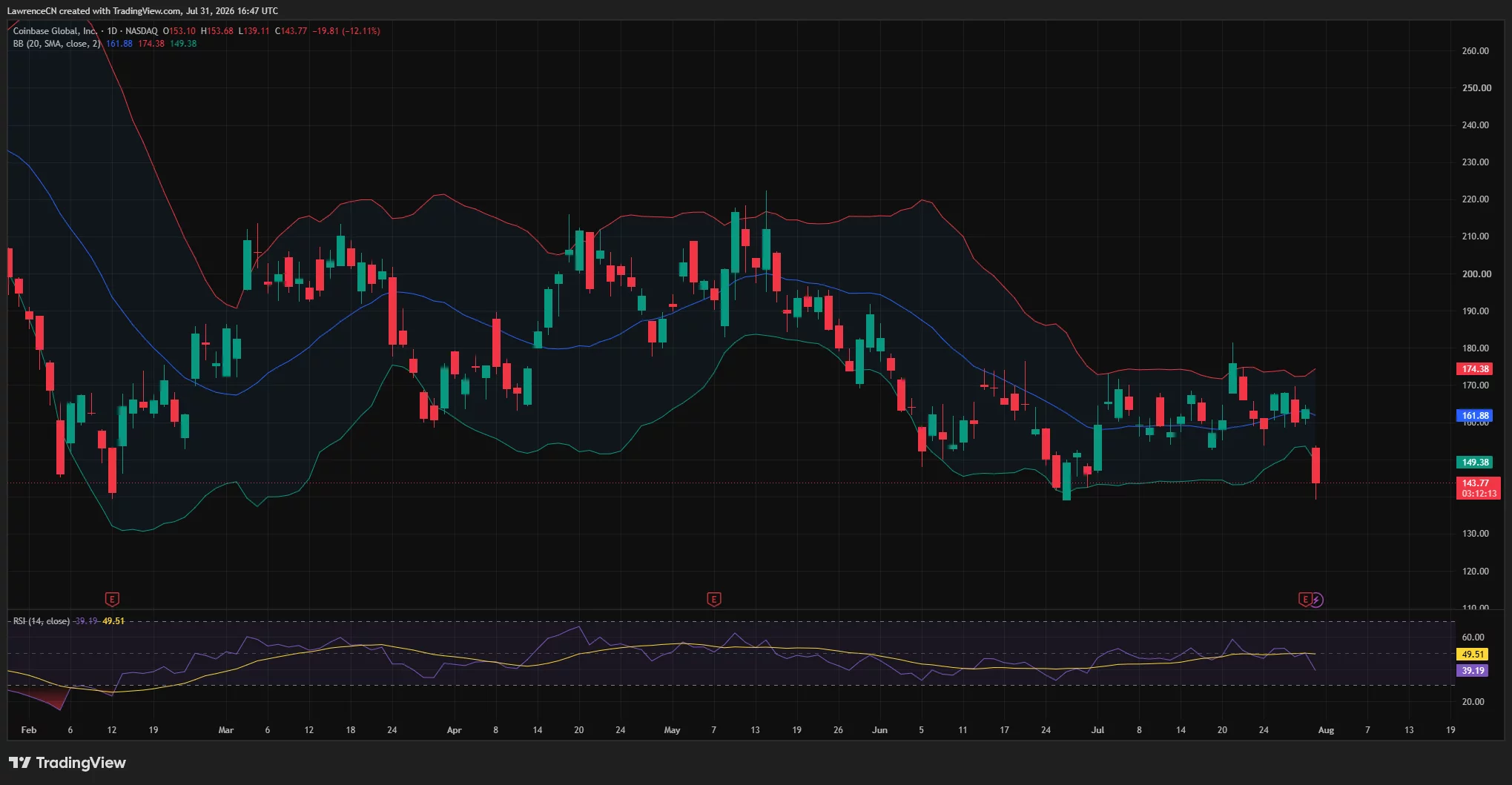Select the Coinbase Global, Inc. symbol title
This screenshot has height=785, width=1512.
pos(55,31)
